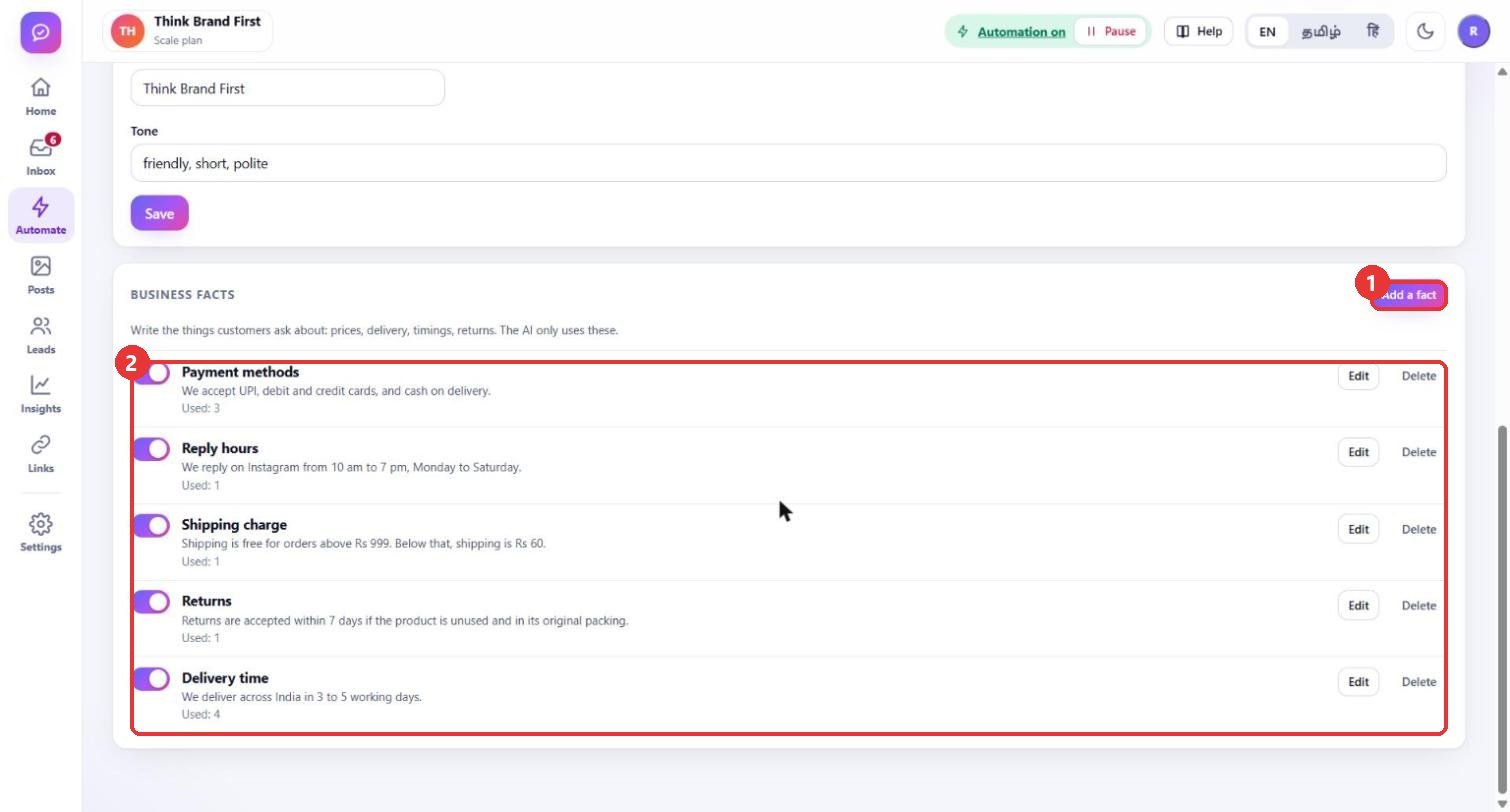1510x812 pixels.
Task: Go to Home in the sidebar
Action: [x=41, y=97]
